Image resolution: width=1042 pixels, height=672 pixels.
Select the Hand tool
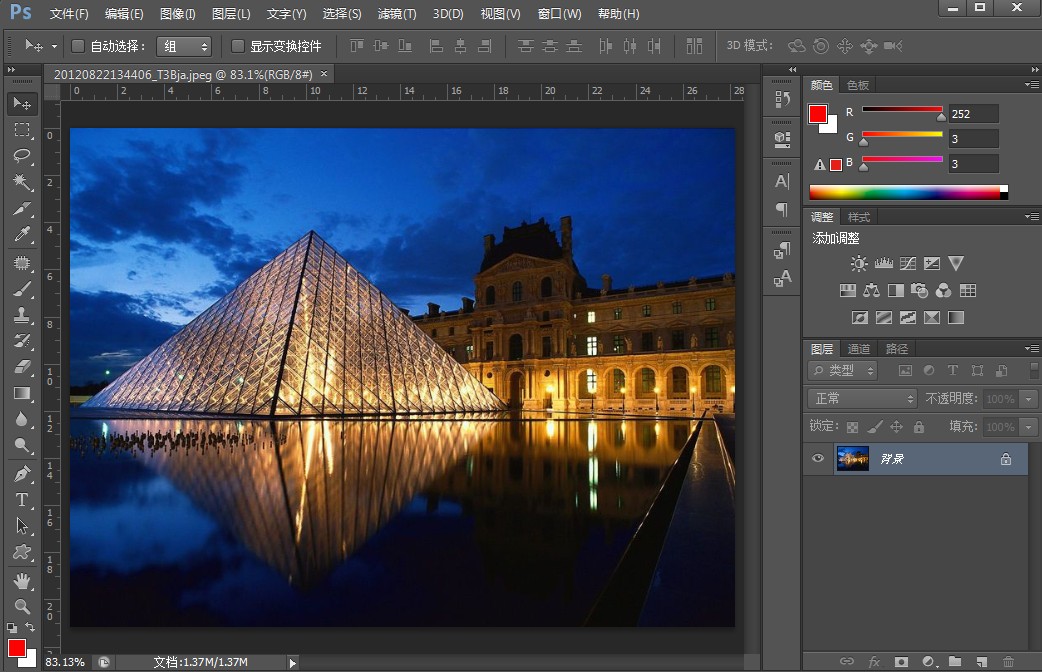click(x=22, y=582)
